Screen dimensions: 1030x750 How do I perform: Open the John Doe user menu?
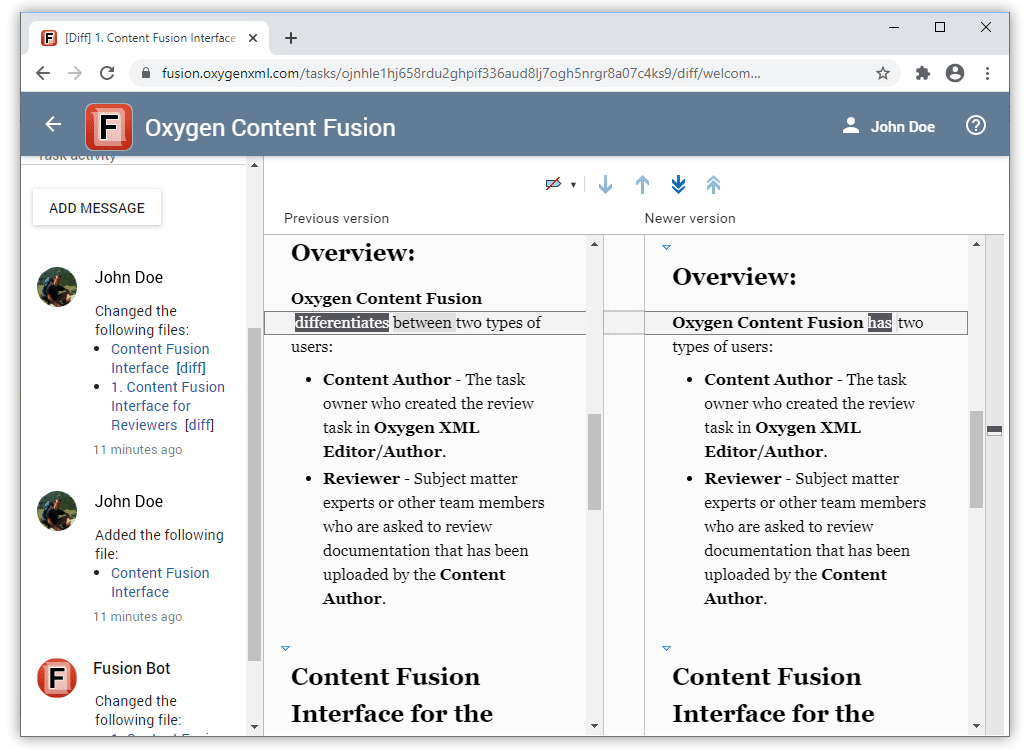[888, 126]
